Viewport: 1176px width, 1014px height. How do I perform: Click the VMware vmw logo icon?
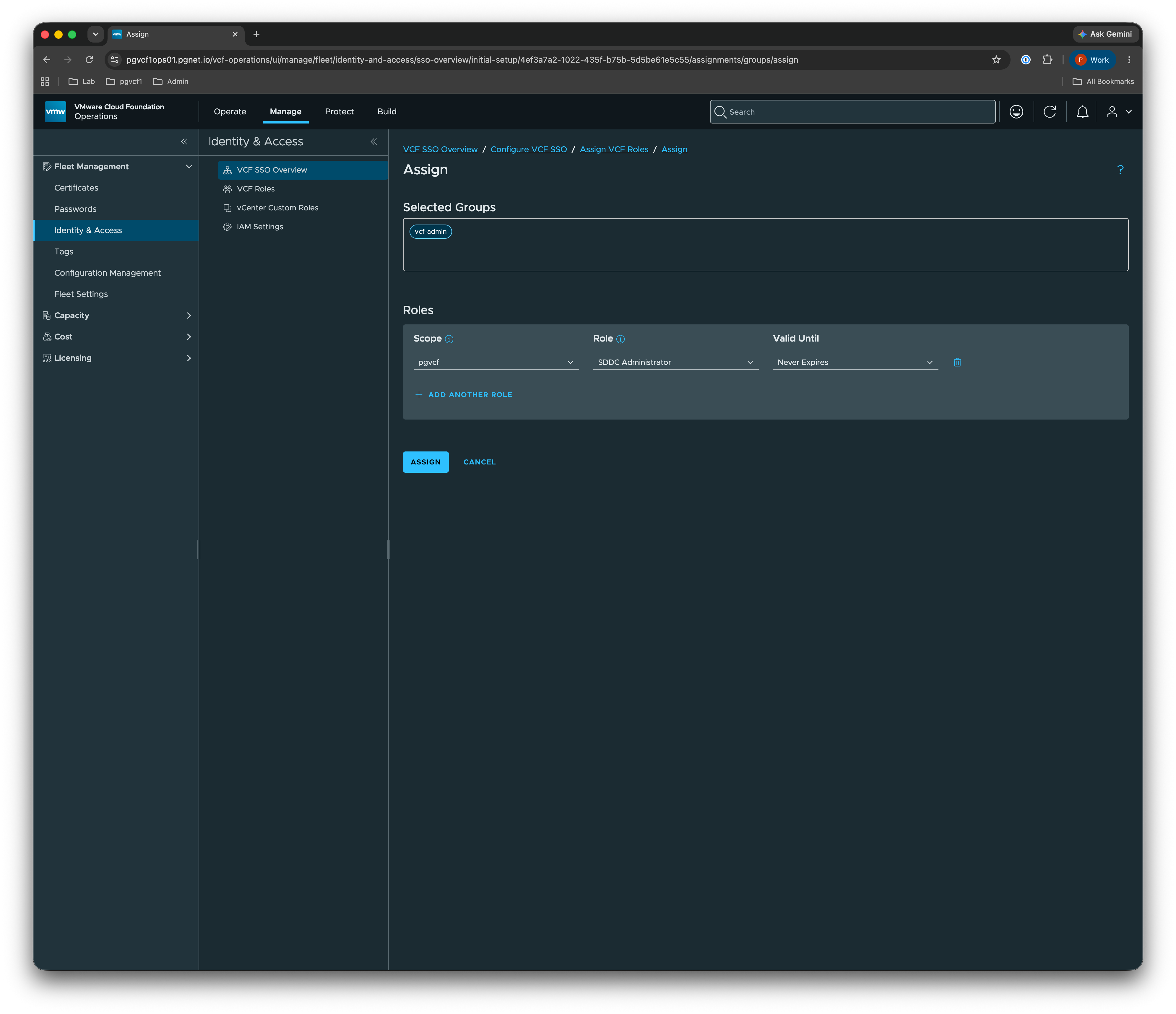pyautogui.click(x=55, y=112)
